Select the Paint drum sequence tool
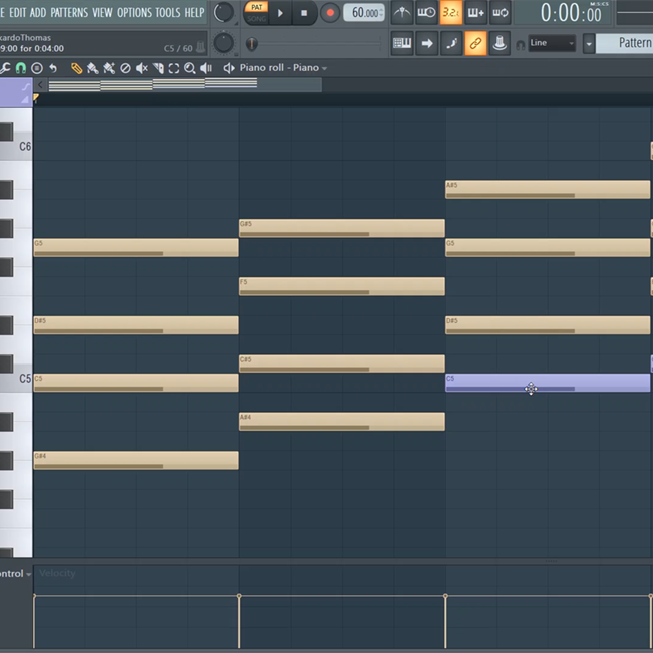The image size is (653, 653). click(109, 68)
